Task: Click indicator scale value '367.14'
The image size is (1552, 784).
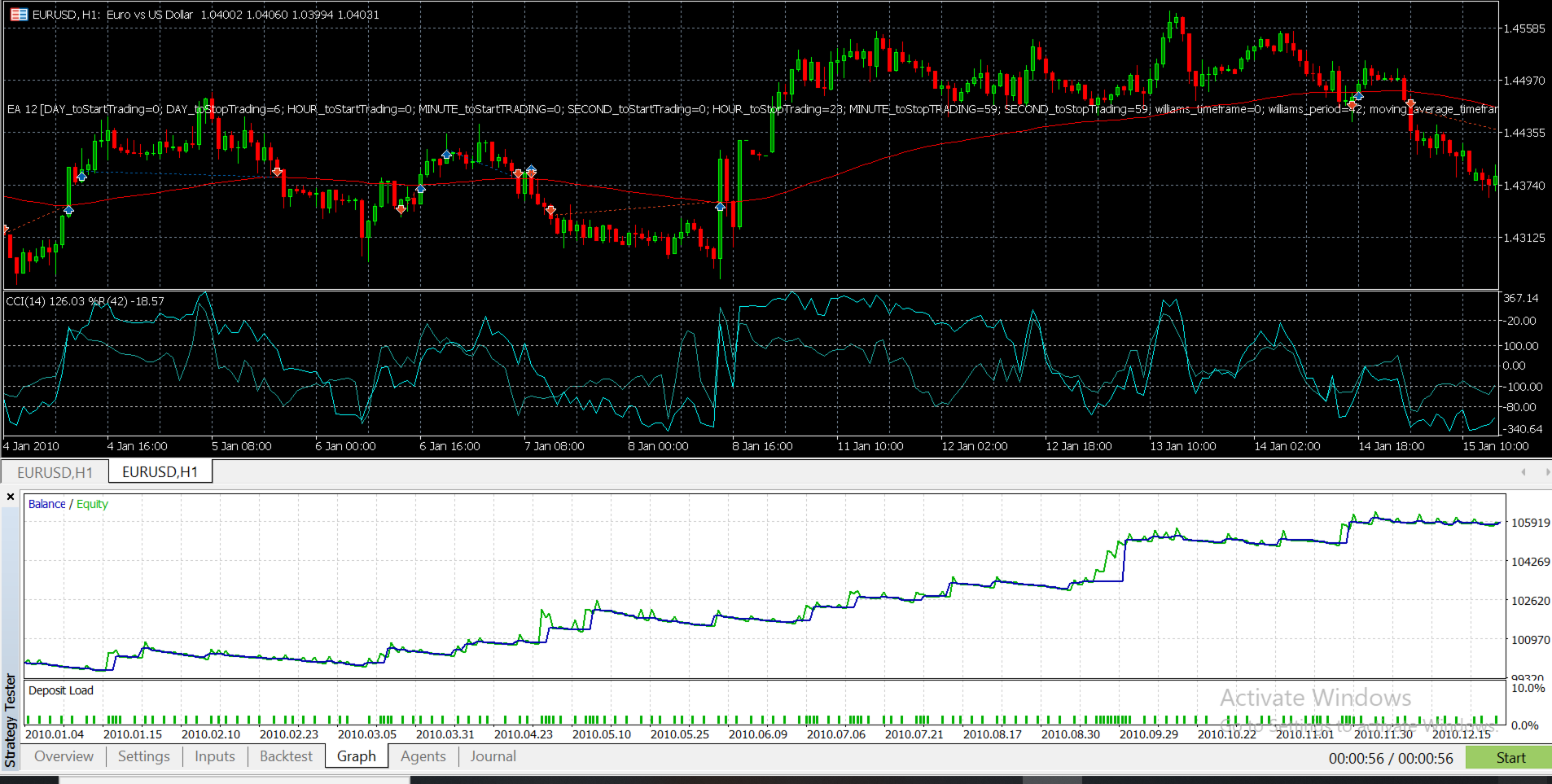Action: click(x=1521, y=298)
